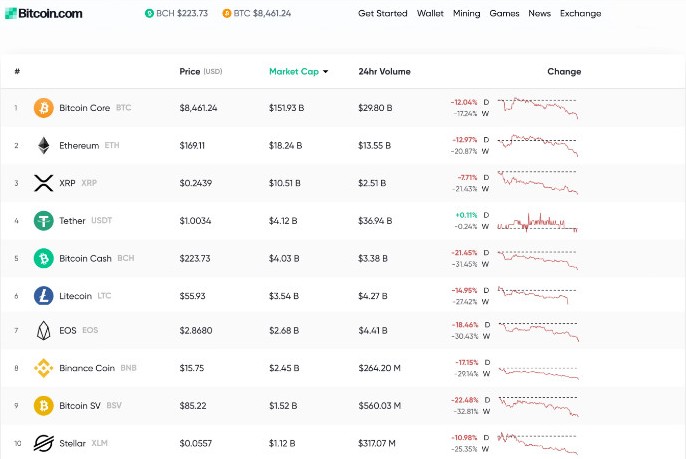
Task: Click the Bitcoin SV gold icon
Action: [44, 406]
